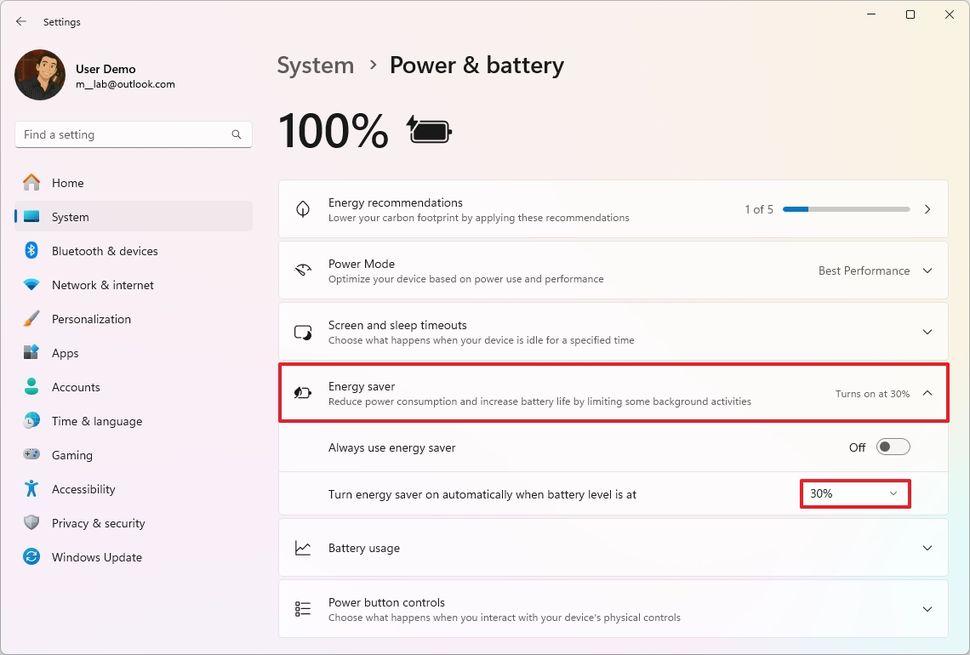The width and height of the screenshot is (970, 655).
Task: Collapse the Energy saver section
Action: [926, 393]
